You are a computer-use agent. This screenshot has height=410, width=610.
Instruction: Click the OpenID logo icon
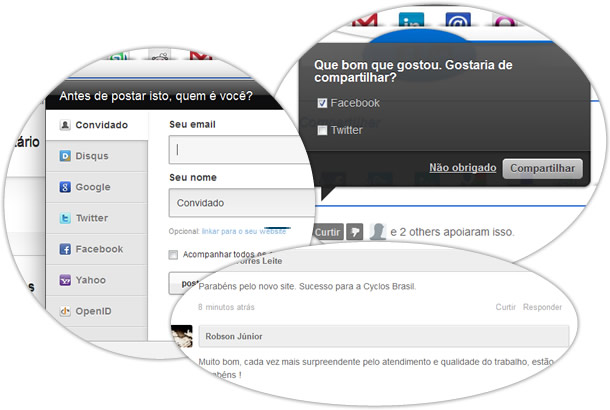65,311
